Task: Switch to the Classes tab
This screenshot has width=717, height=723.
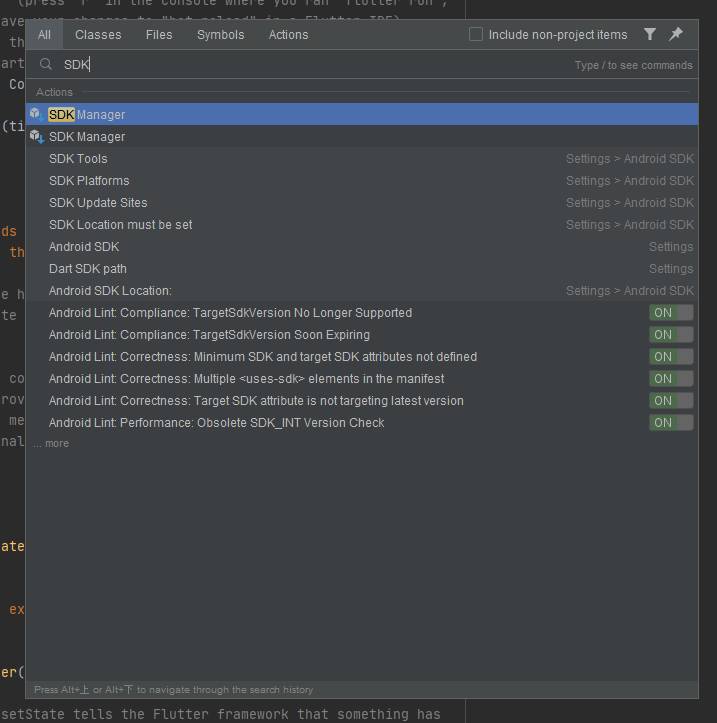Action: pos(98,35)
